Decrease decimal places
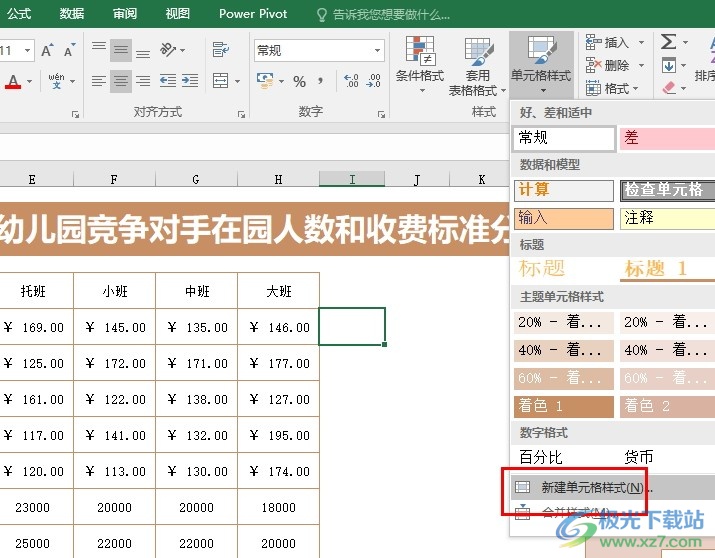 click(x=374, y=81)
